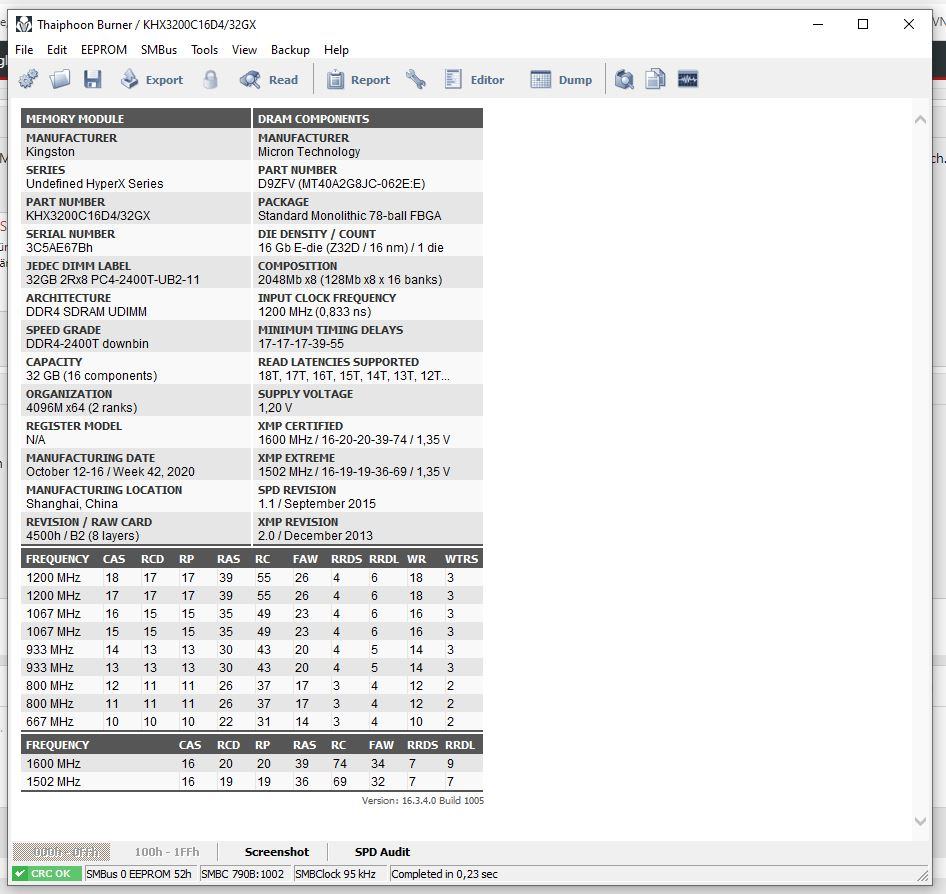The height and width of the screenshot is (894, 946).
Task: Maximize the Thaiphoon Burner window
Action: coord(863,24)
